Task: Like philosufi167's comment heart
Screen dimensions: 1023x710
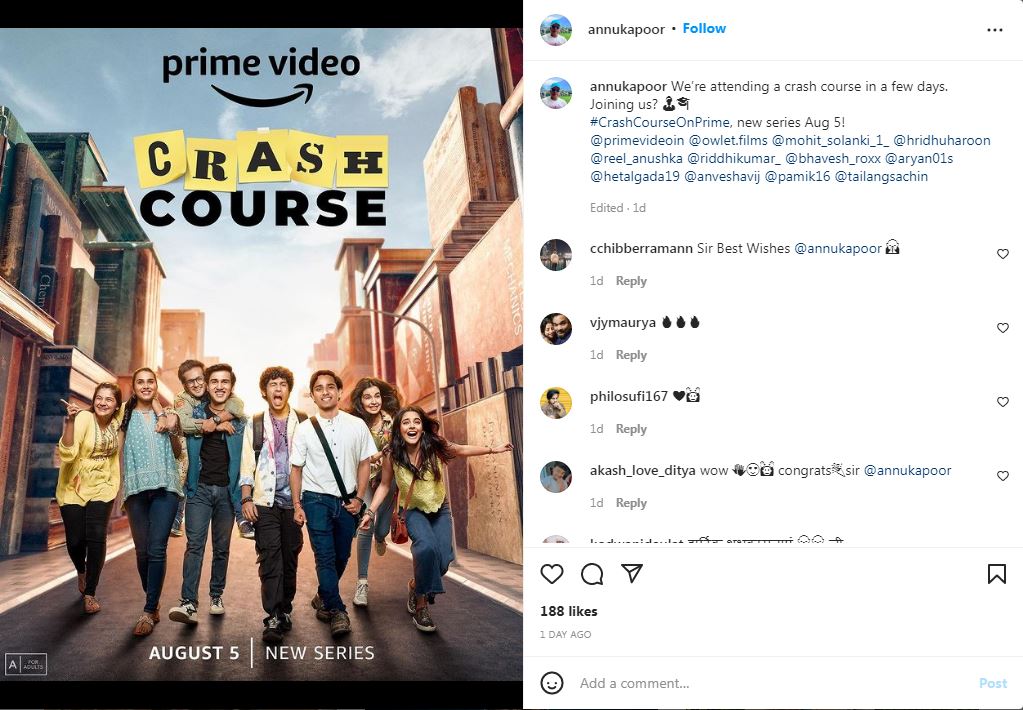Action: point(1003,402)
